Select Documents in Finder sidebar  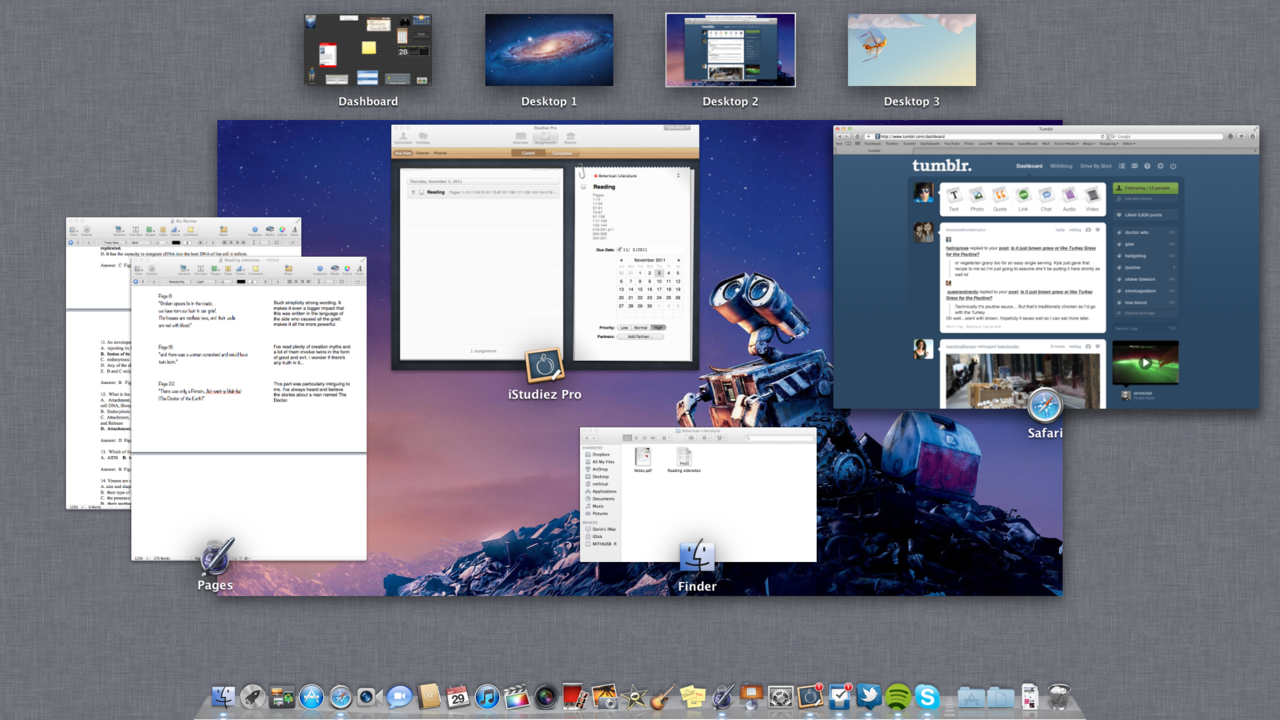pyautogui.click(x=600, y=499)
